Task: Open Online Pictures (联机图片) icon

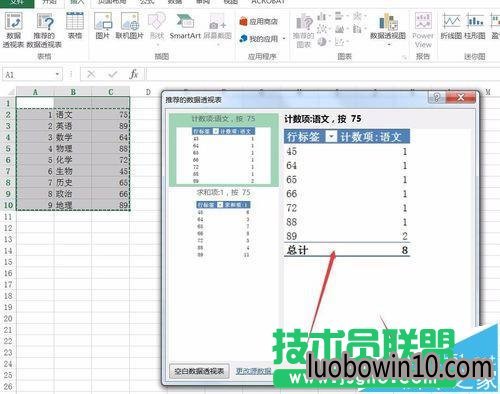Action: coord(129,26)
